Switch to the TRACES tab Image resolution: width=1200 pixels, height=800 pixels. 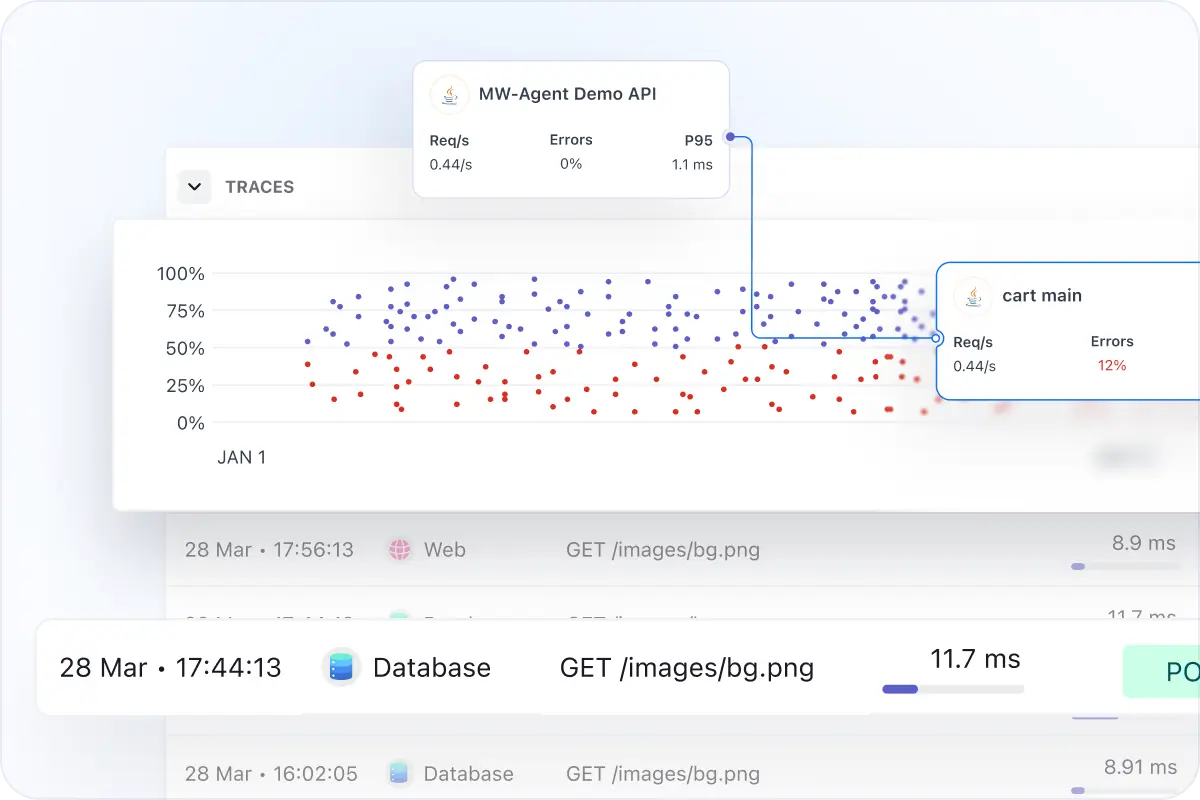pos(259,187)
